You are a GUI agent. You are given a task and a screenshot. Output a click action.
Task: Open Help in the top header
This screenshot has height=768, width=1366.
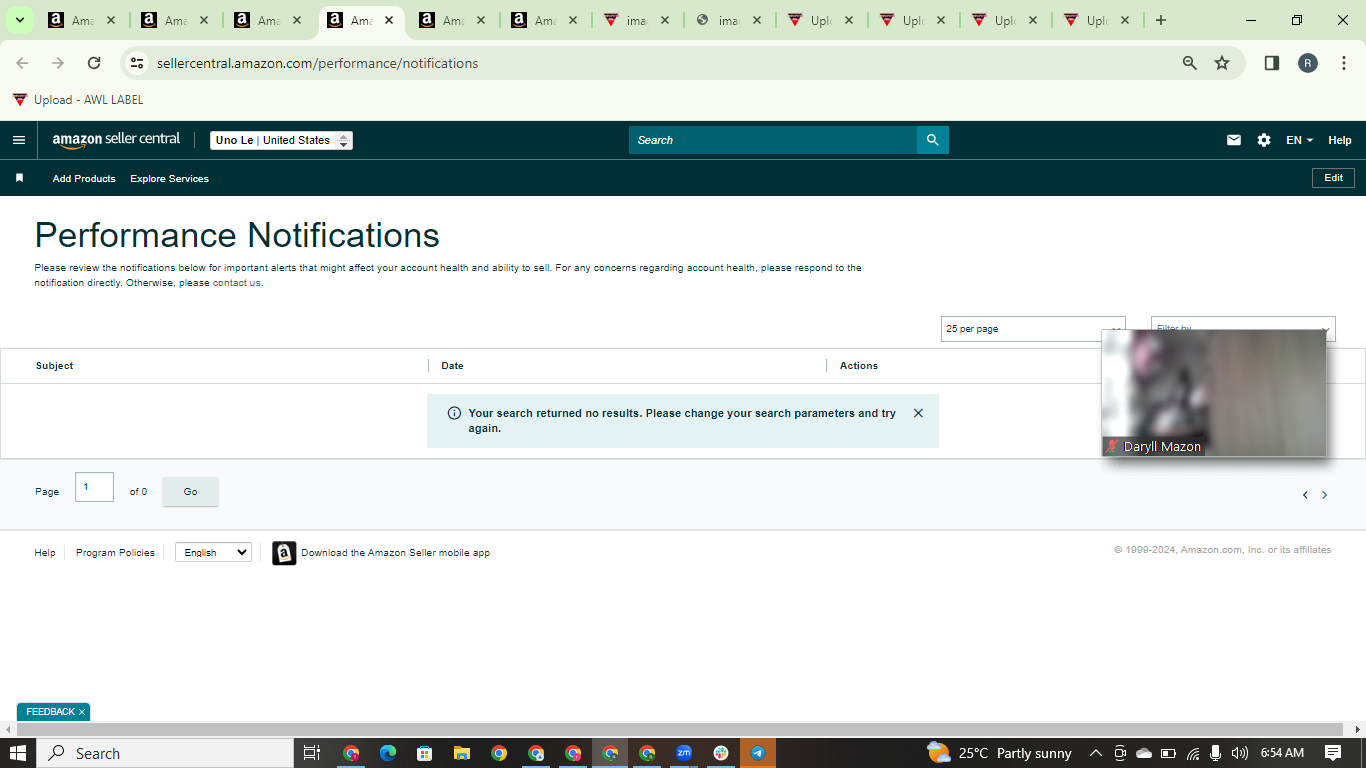point(1340,140)
